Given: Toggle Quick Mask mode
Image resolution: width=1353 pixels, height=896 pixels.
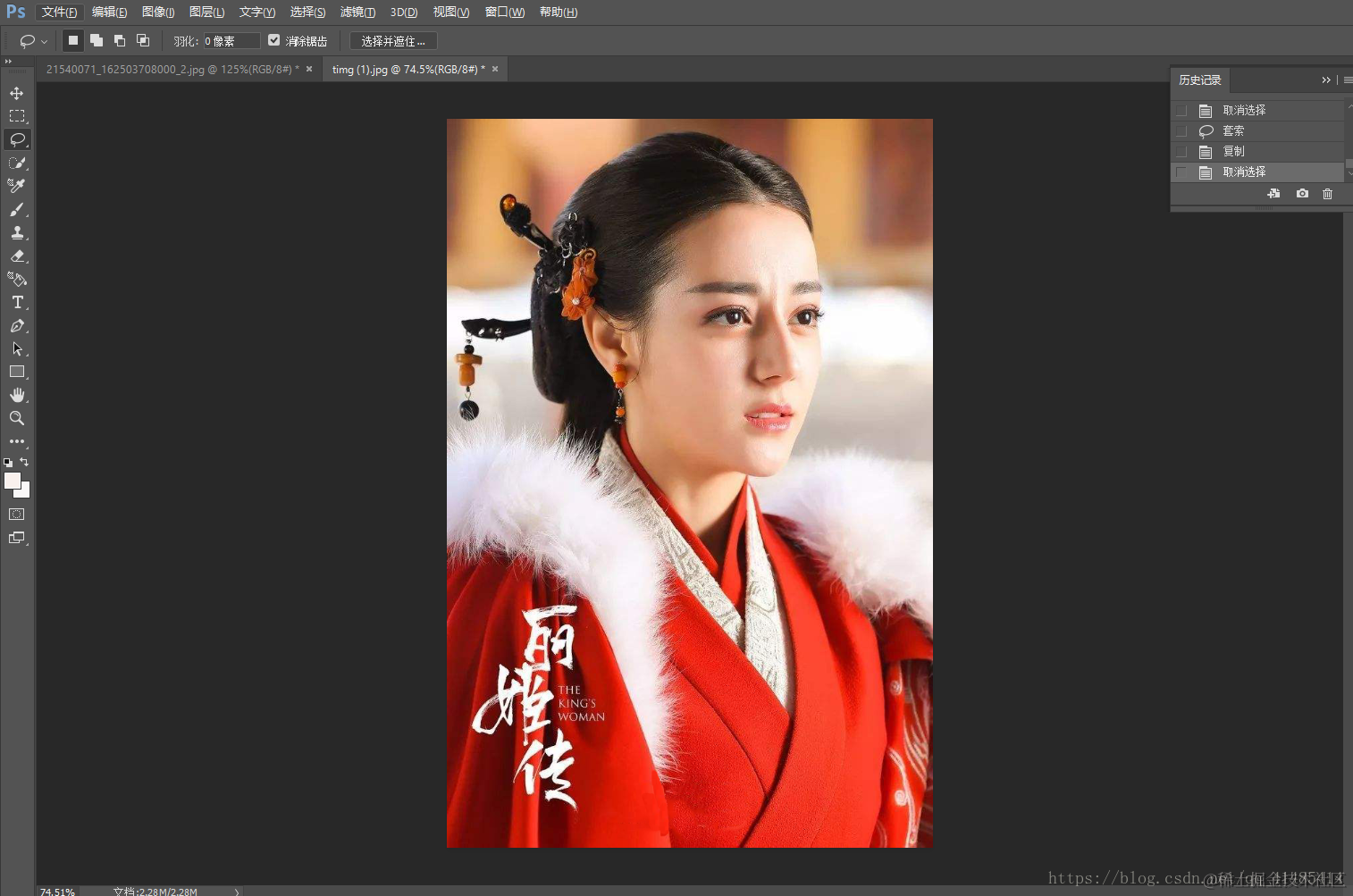Looking at the screenshot, I should pyautogui.click(x=17, y=515).
